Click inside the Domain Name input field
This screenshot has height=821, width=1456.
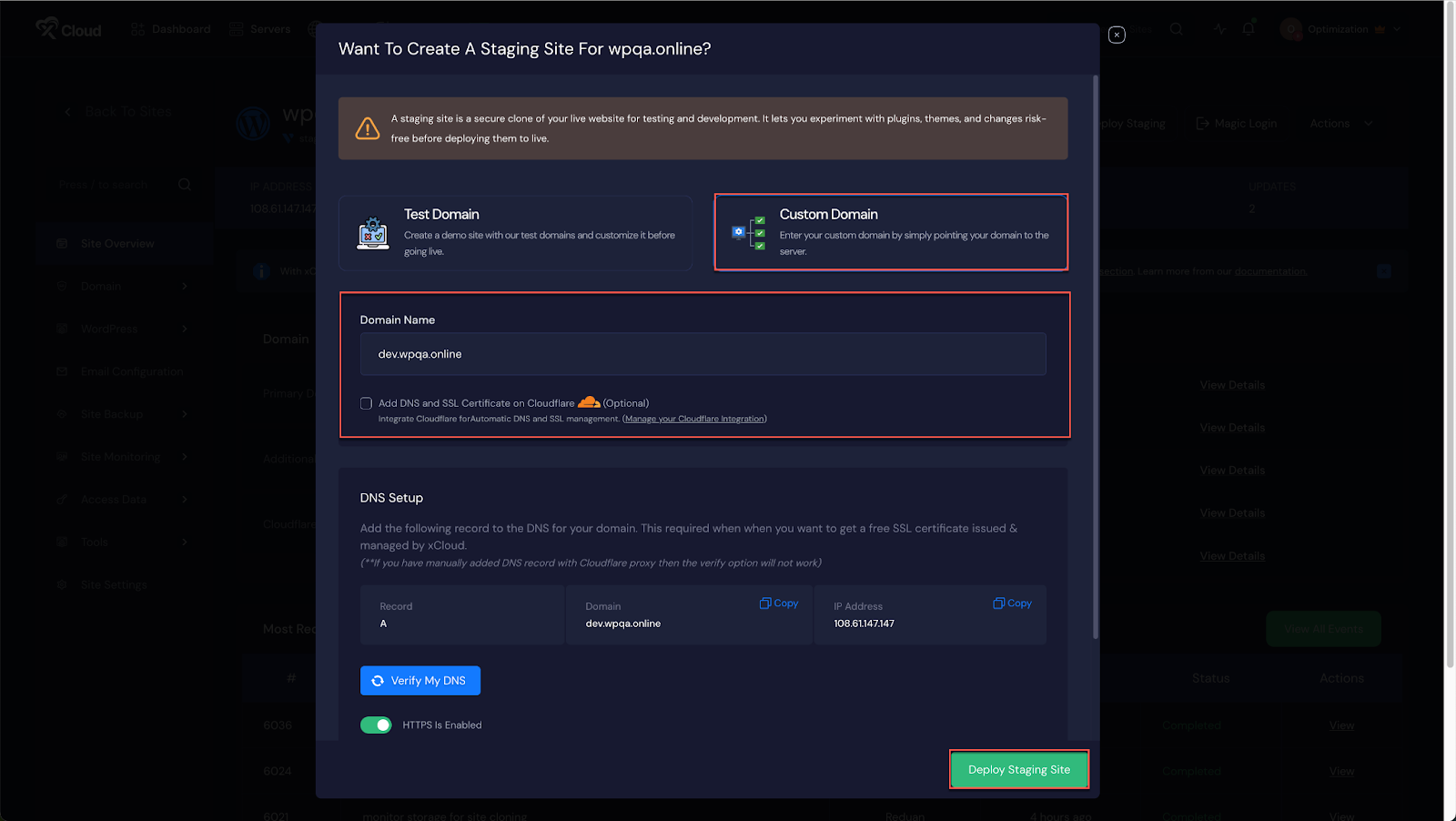(703, 354)
